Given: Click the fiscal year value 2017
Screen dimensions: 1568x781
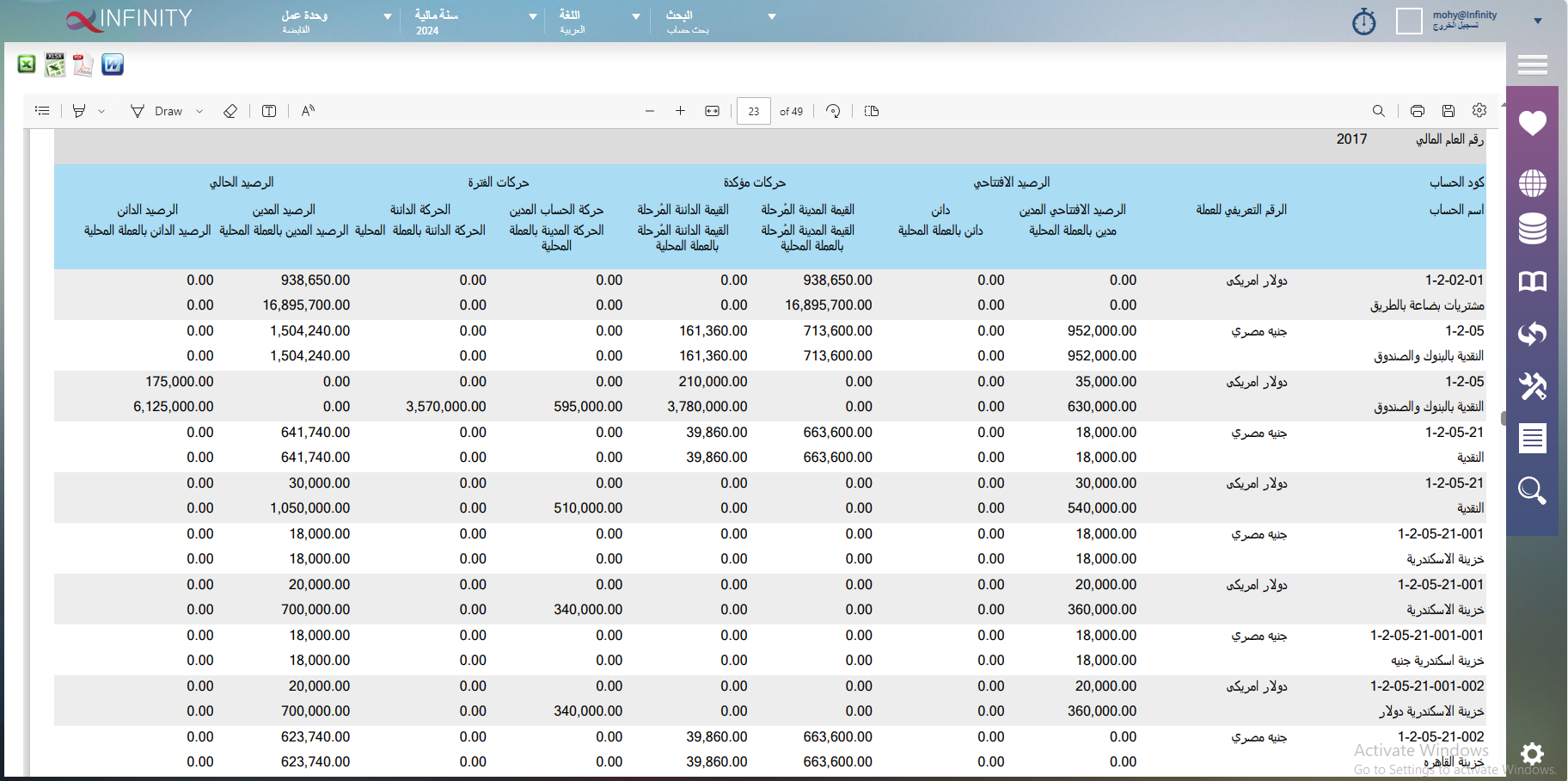Looking at the screenshot, I should point(1351,138).
